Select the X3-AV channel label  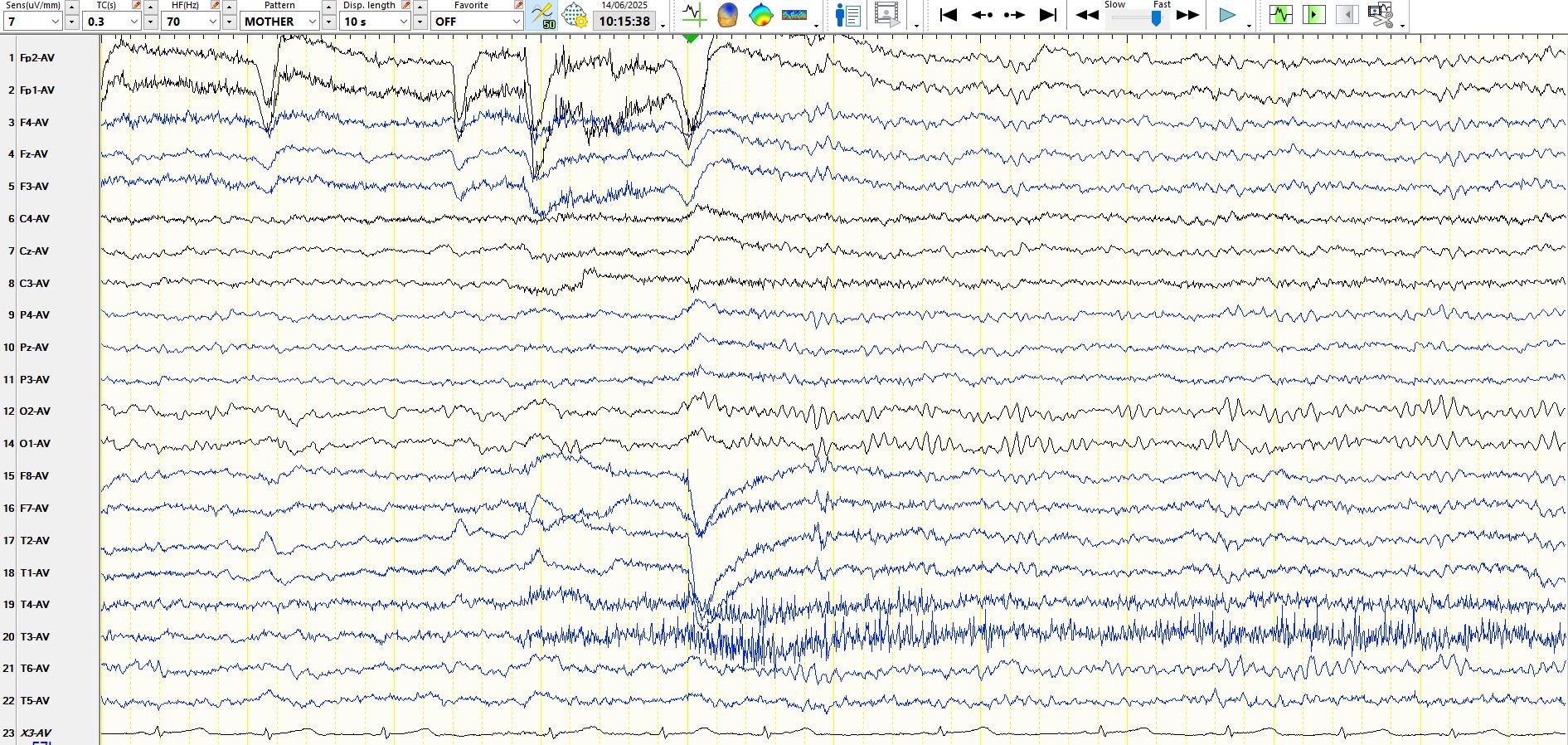click(36, 733)
